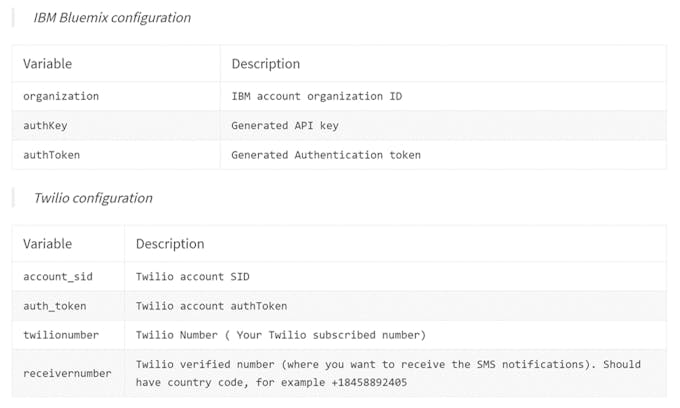Click the IBM account organization ID description
Image resolution: width=680 pixels, height=408 pixels.
coord(317,96)
